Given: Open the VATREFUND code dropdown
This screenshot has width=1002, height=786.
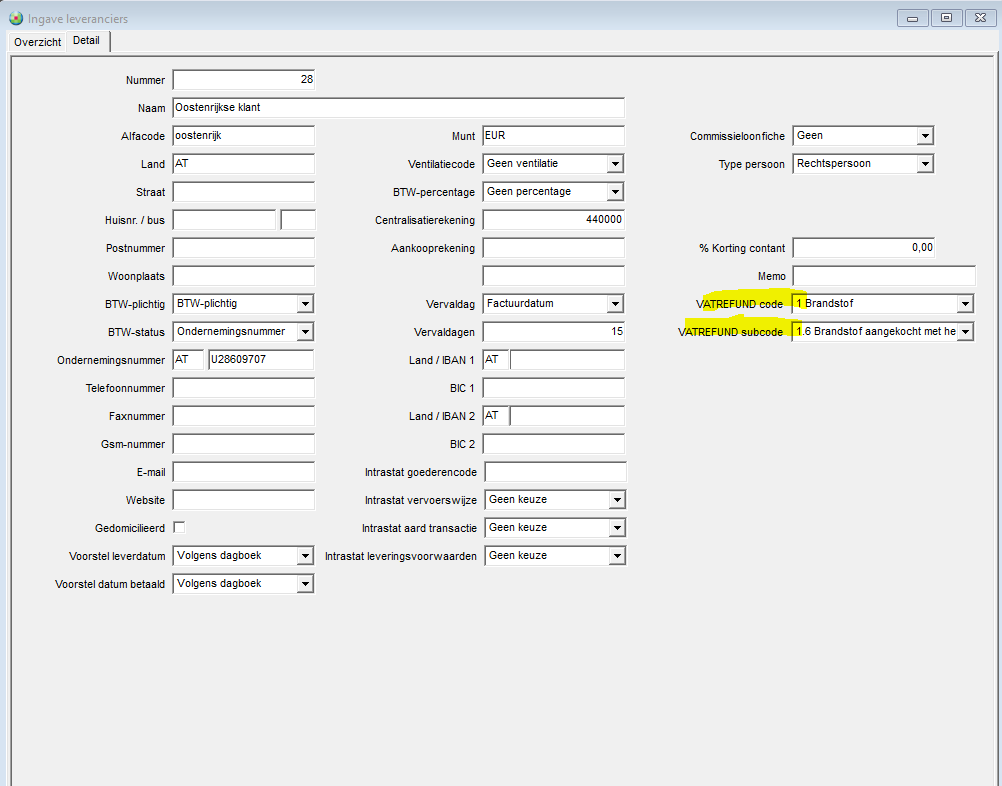Looking at the screenshot, I should click(965, 304).
